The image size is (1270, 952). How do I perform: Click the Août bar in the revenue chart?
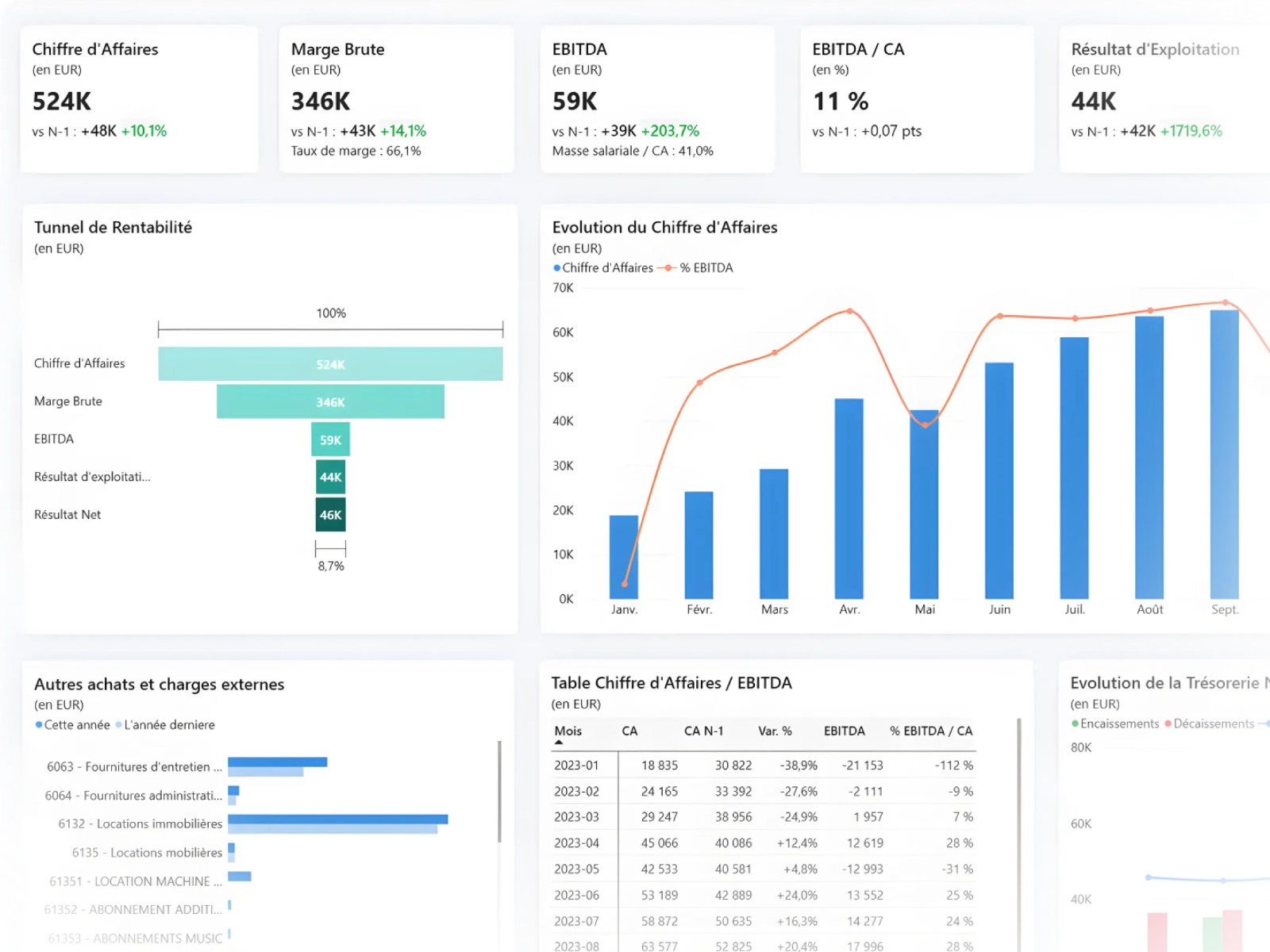pyautogui.click(x=1149, y=458)
